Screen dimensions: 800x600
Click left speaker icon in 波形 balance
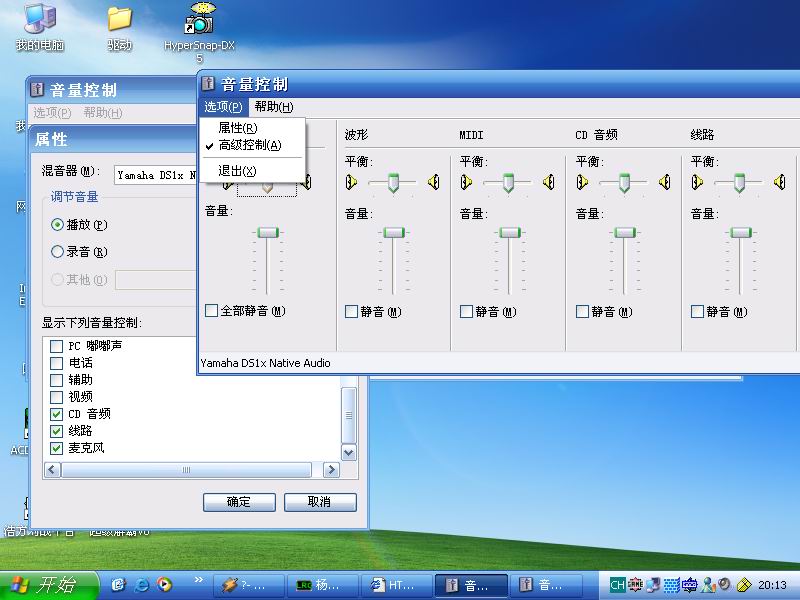tap(352, 182)
